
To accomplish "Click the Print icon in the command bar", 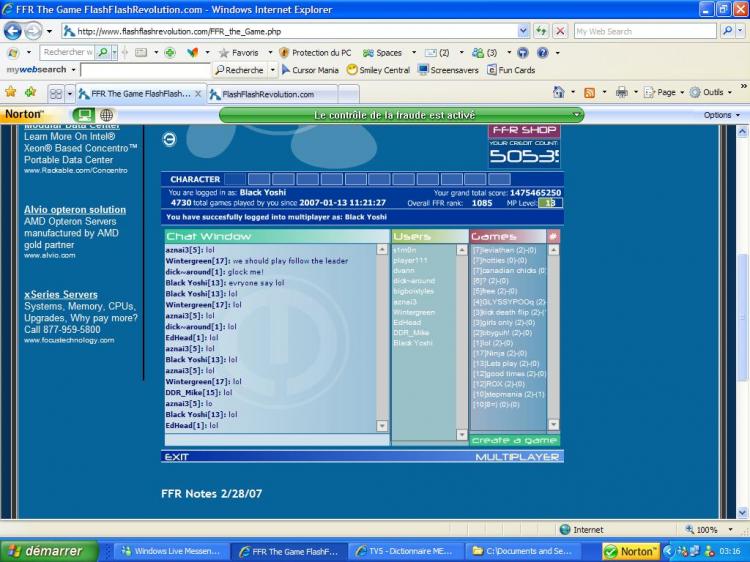I will (621, 92).
